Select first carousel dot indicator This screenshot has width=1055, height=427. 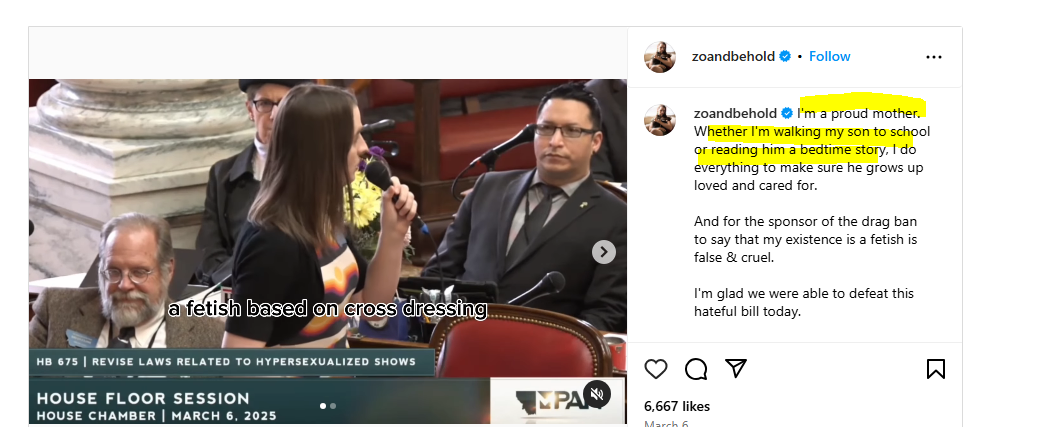coord(323,406)
